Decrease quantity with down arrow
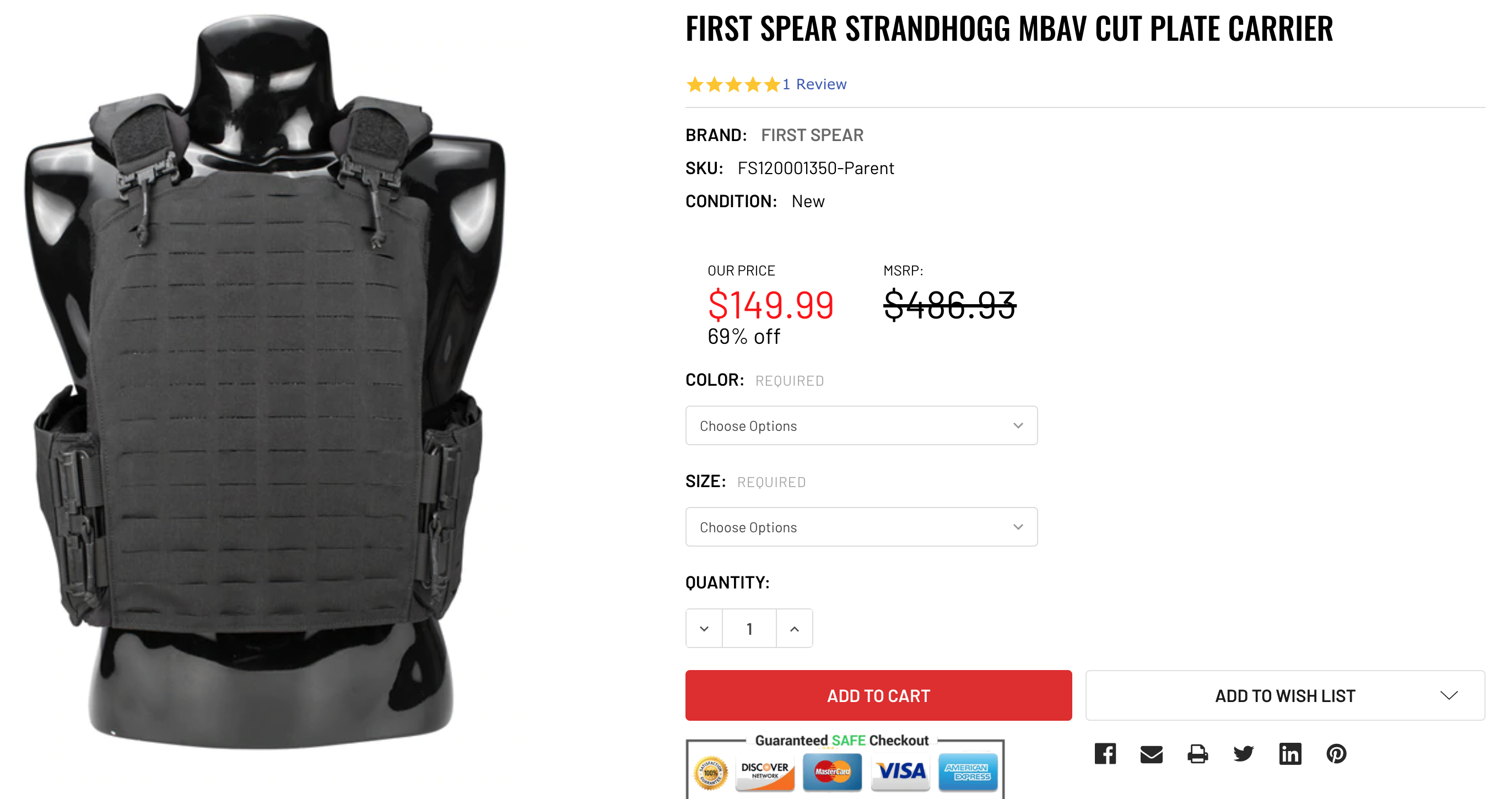 pos(704,629)
